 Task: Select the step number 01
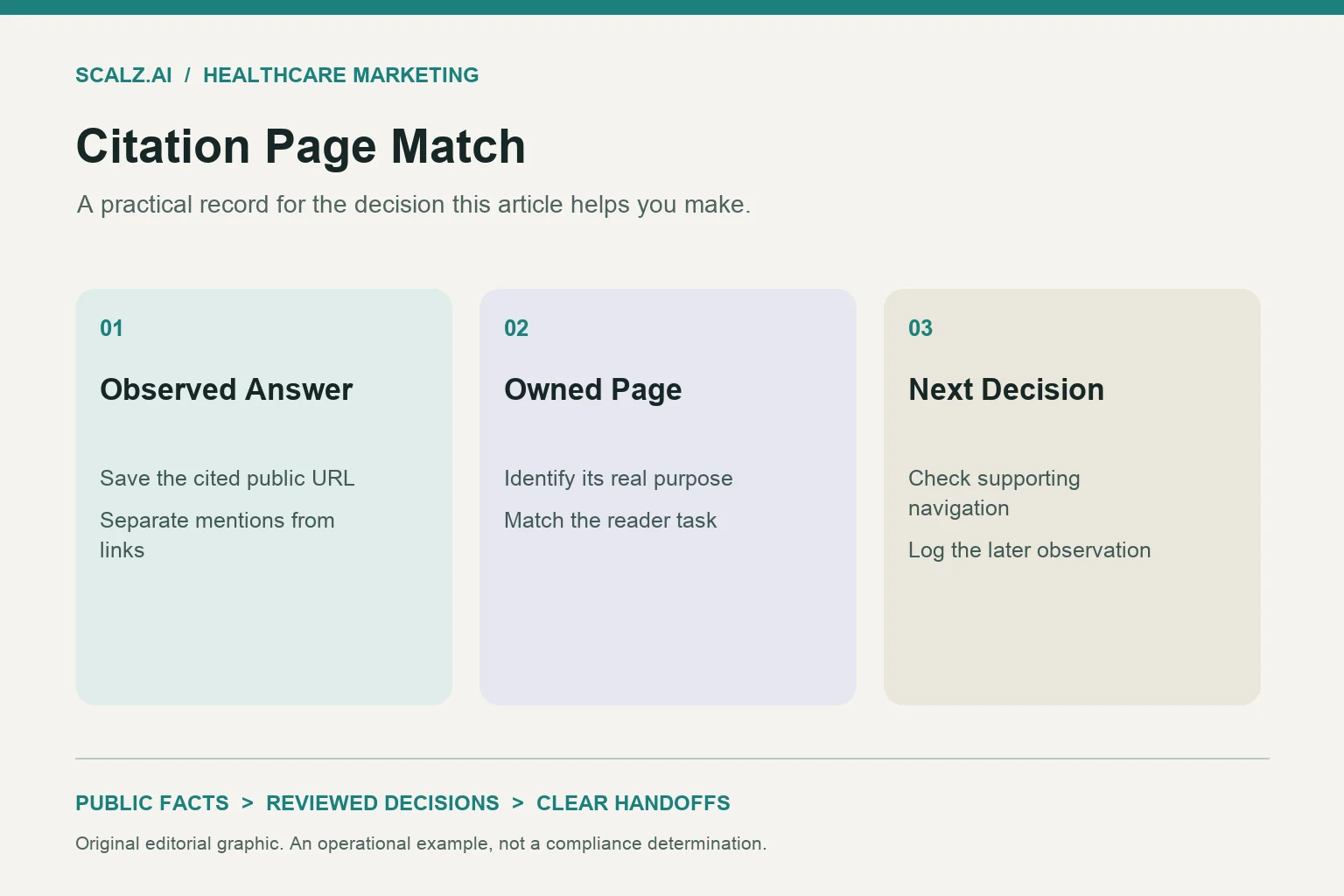click(x=111, y=328)
